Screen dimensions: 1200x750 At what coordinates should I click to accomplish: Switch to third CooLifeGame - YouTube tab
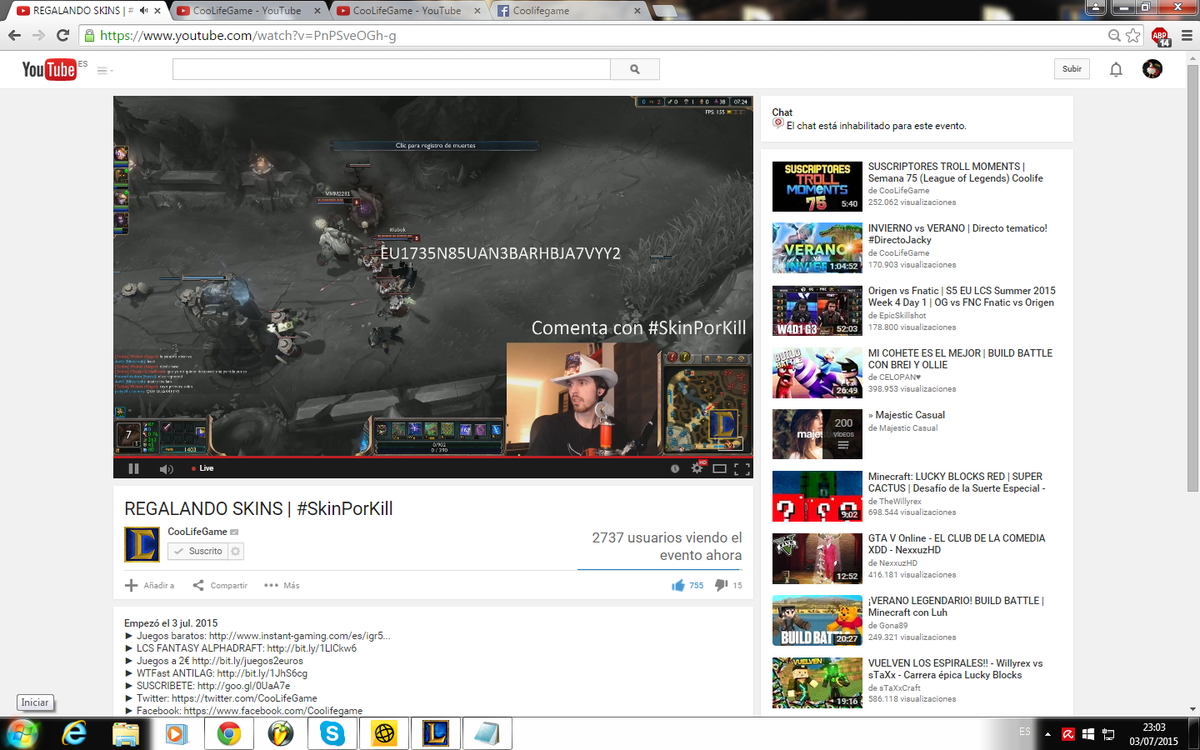point(407,11)
